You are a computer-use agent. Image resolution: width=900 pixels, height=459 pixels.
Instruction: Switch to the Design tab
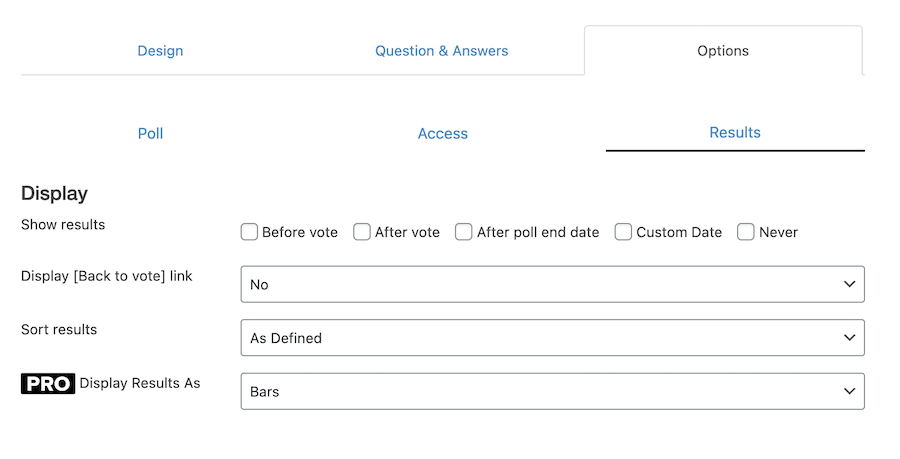pos(160,50)
